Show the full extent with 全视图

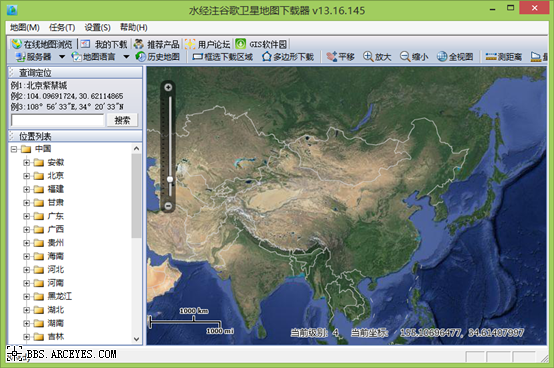coord(455,57)
